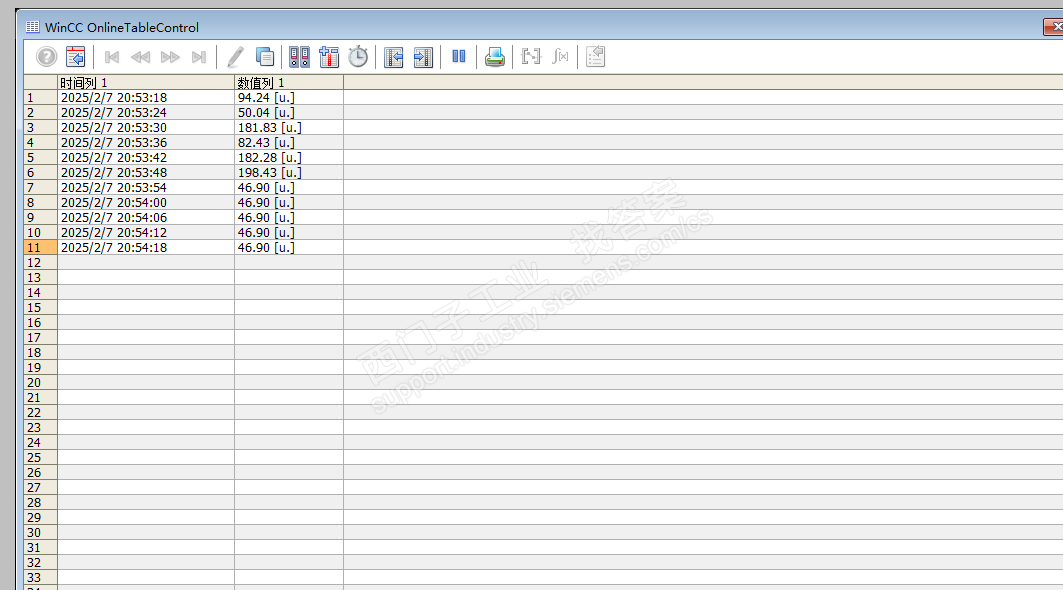
Task: Open the Help toolbar icon
Action: click(x=46, y=57)
